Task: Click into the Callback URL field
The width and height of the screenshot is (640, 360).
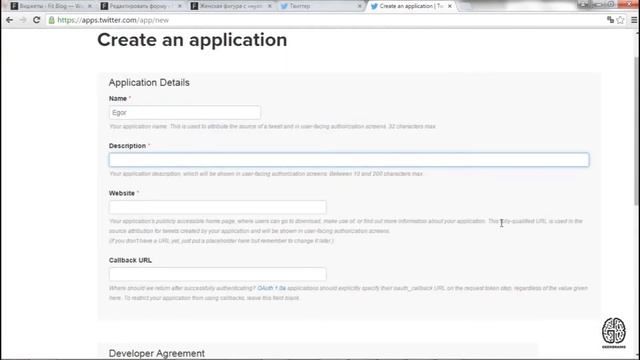Action: 218,274
